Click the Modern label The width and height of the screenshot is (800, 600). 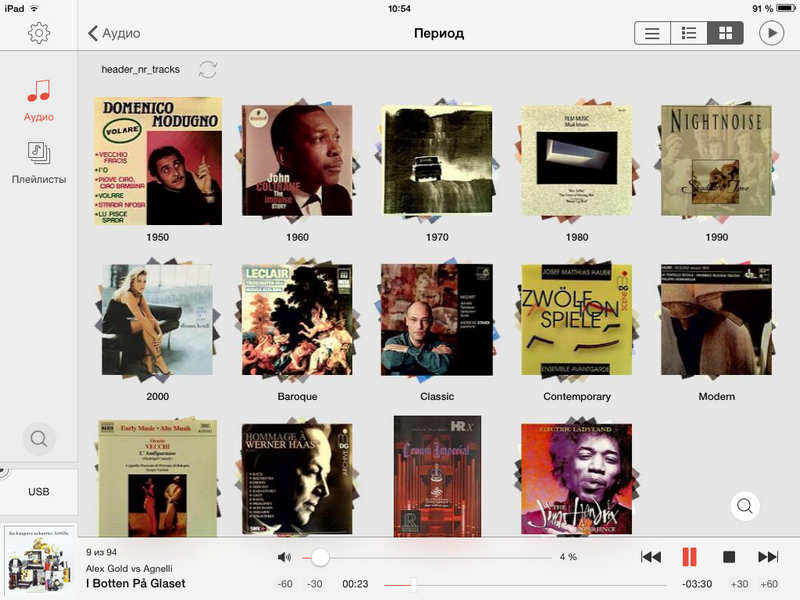(717, 396)
